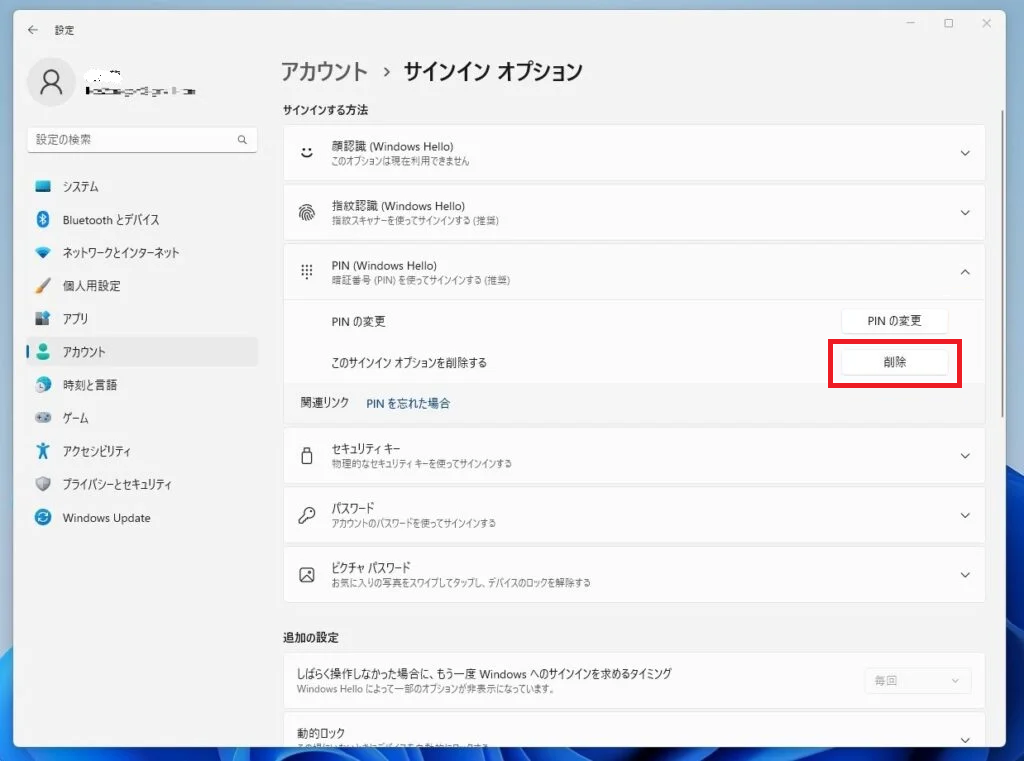Open 個人用設定 category

pyautogui.click(x=142, y=285)
